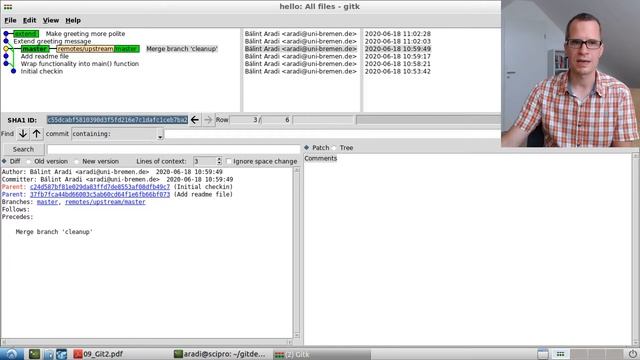Find next commit with down arrow
Screen dimensions: 640x360
click(x=23, y=133)
